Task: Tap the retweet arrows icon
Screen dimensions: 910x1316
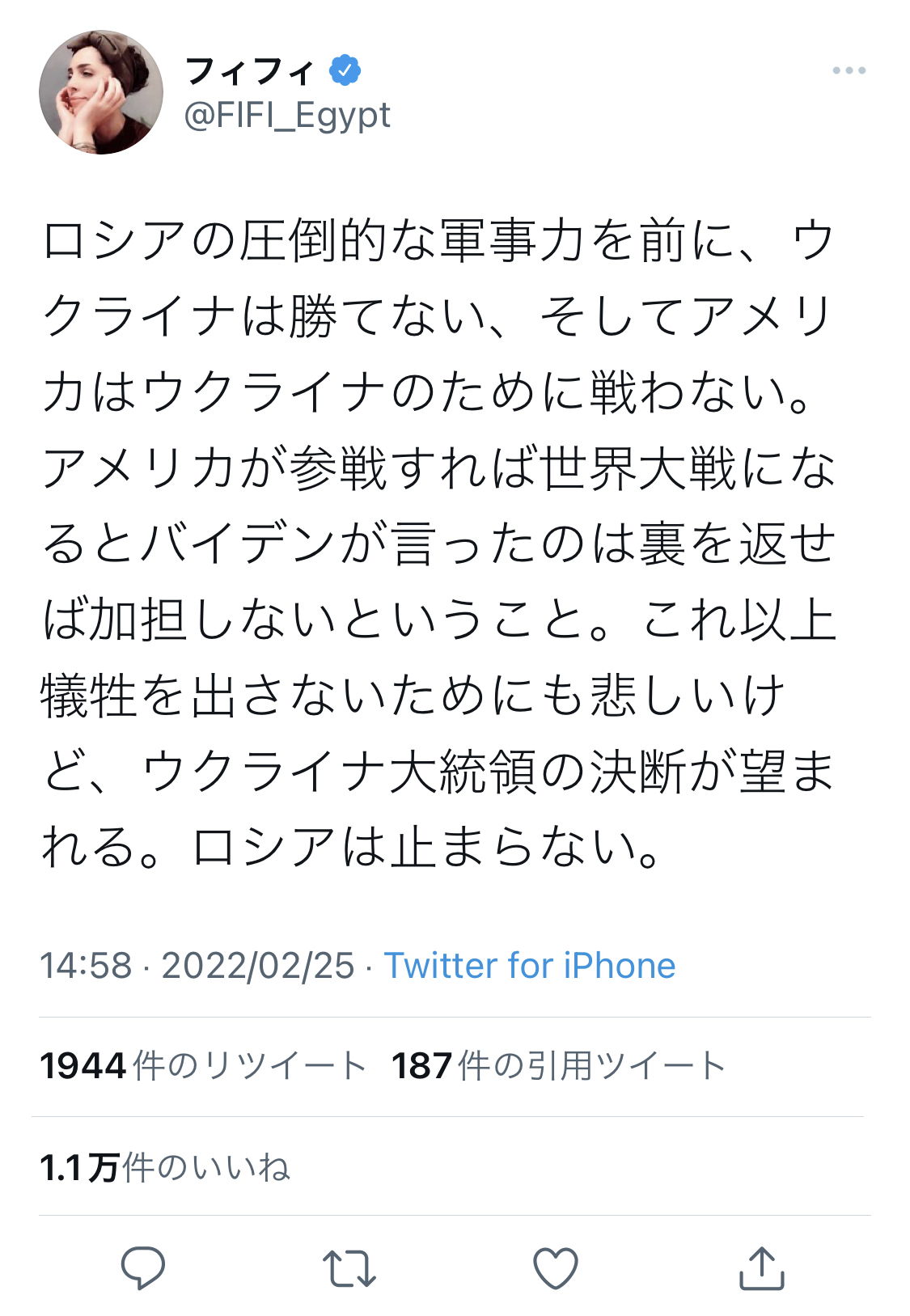Action: pyautogui.click(x=349, y=1268)
